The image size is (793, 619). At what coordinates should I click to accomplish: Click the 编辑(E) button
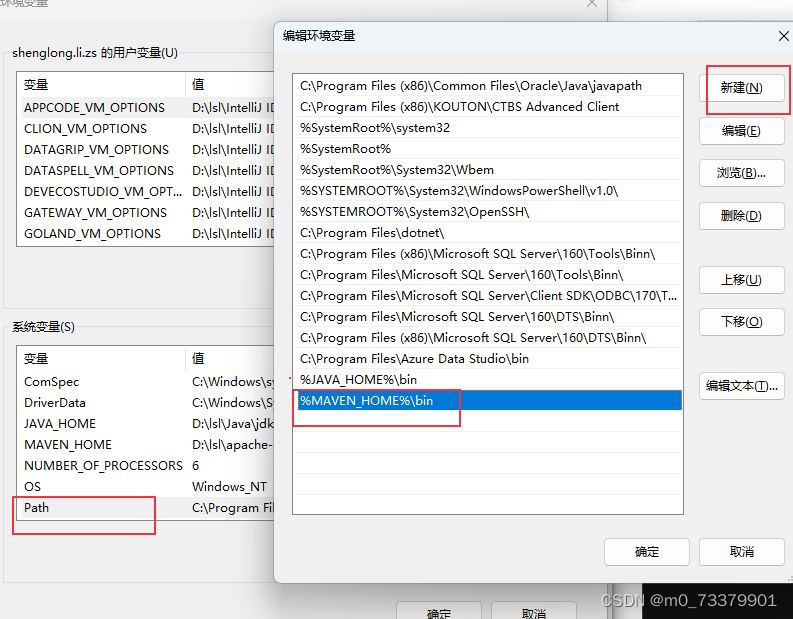[741, 131]
